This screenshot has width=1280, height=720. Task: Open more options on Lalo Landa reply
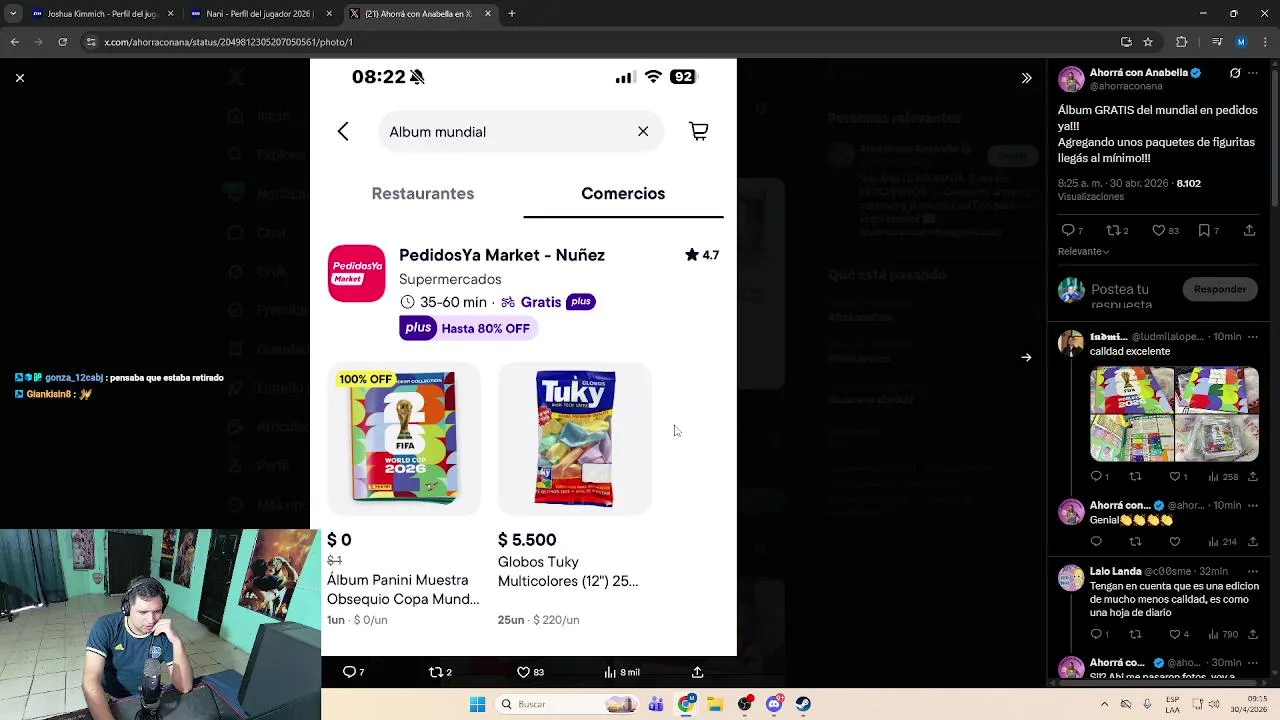click(x=1252, y=571)
